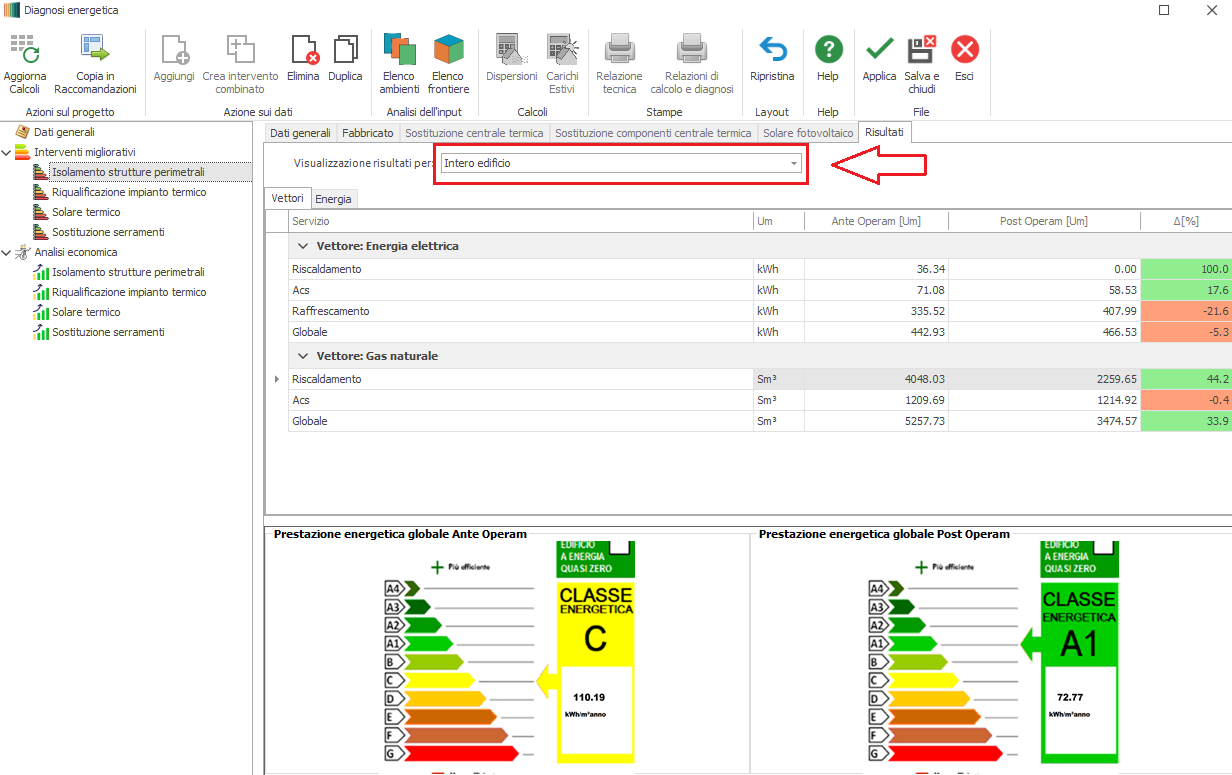Click the Esci exit icon
This screenshot has height=775, width=1232.
(x=964, y=50)
